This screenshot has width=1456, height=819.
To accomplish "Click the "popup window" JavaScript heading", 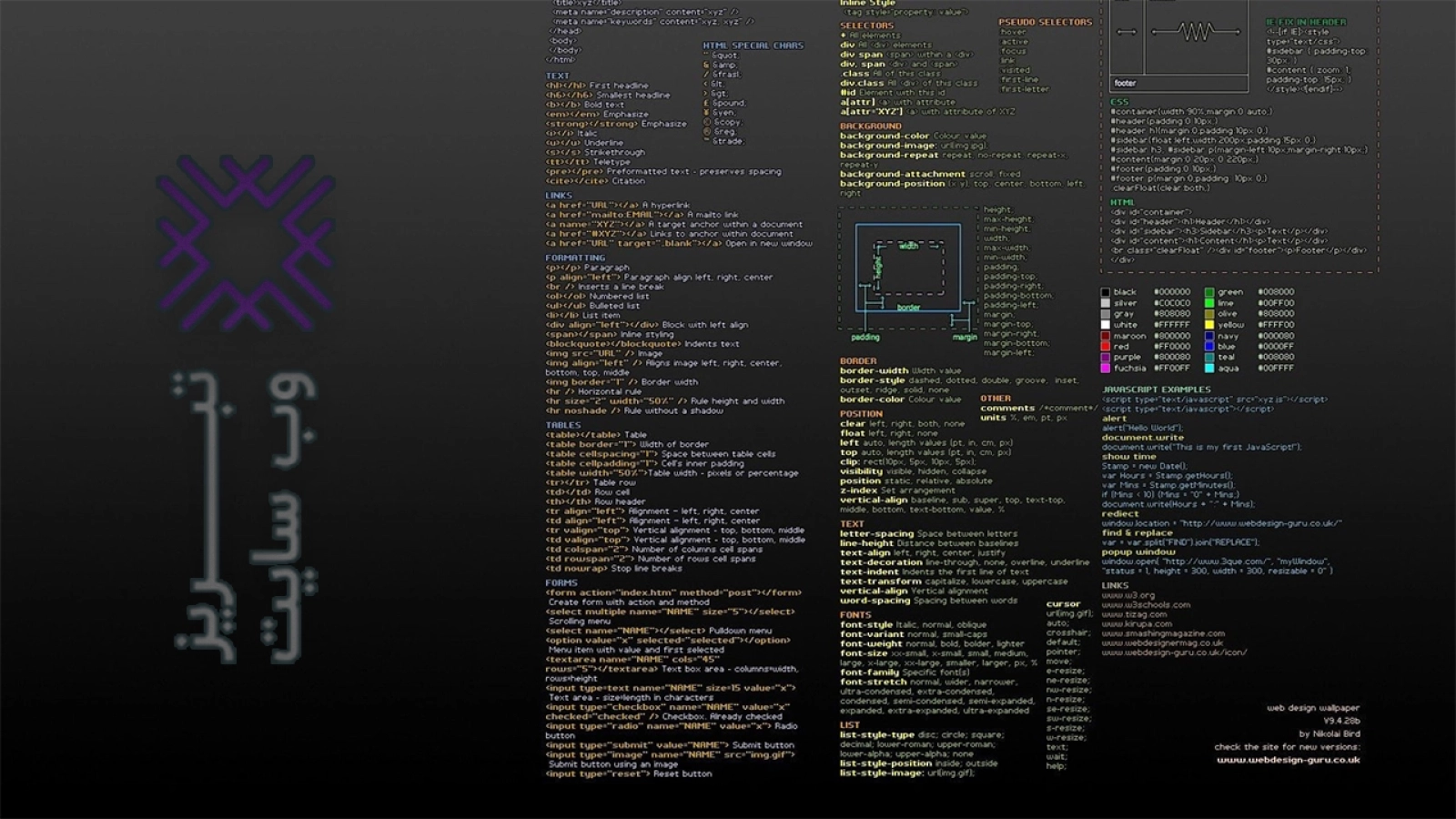I will pos(1138,552).
